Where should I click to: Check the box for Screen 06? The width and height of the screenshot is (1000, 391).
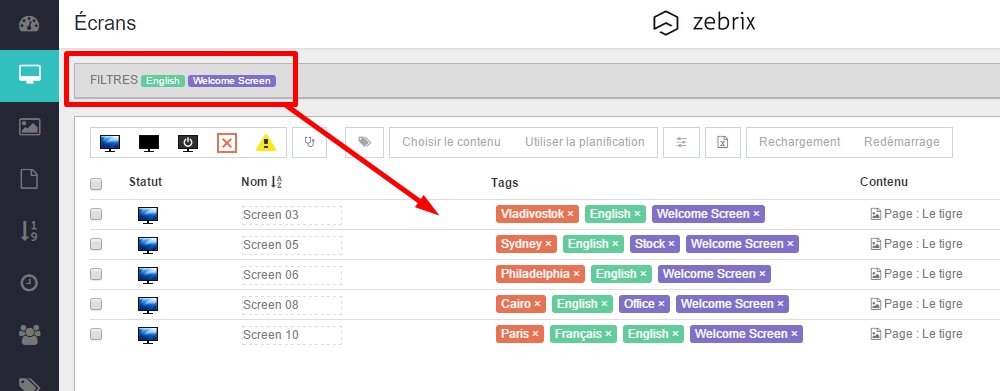click(x=96, y=274)
